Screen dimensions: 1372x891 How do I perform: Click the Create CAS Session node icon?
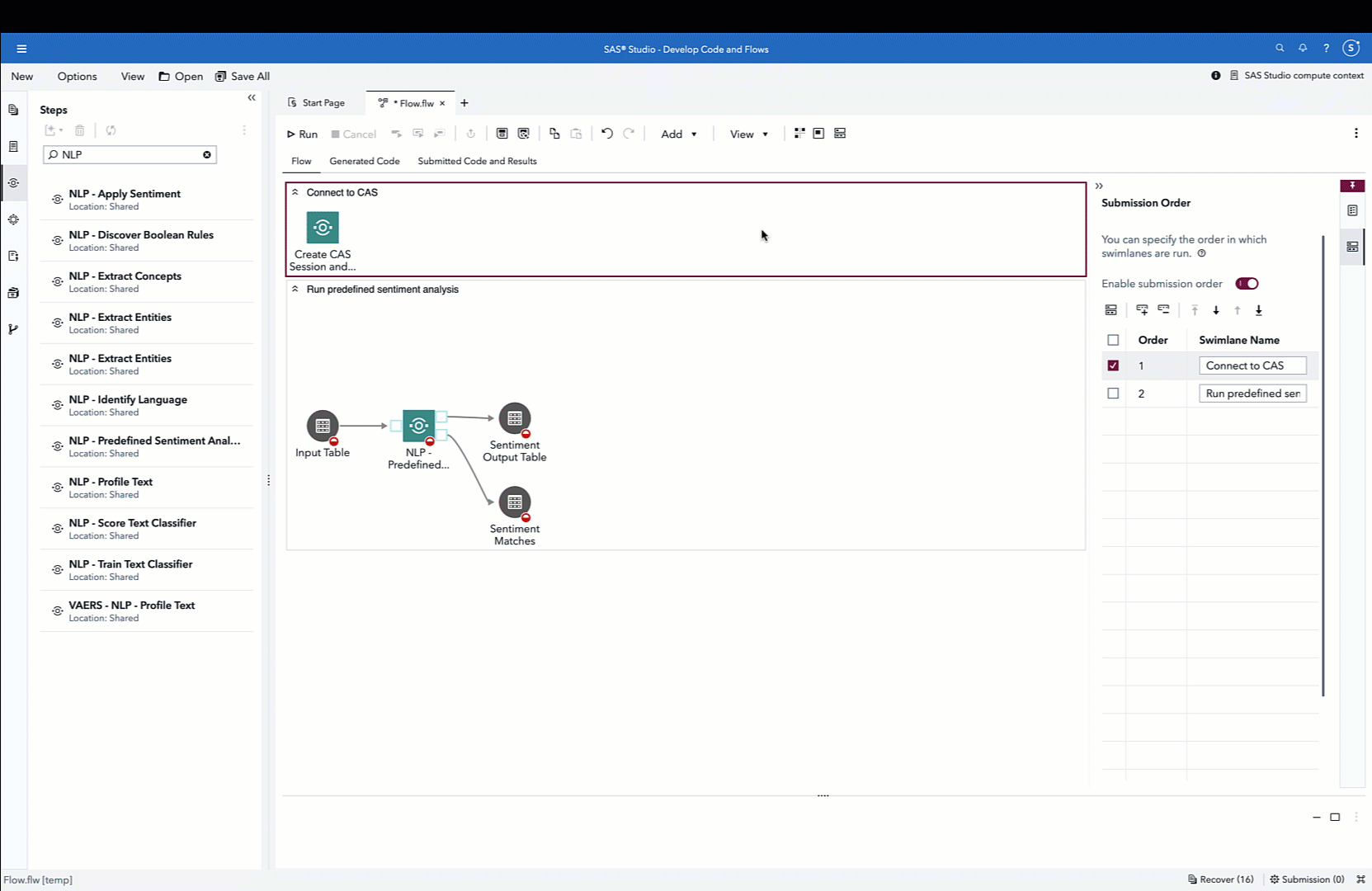[x=323, y=228]
